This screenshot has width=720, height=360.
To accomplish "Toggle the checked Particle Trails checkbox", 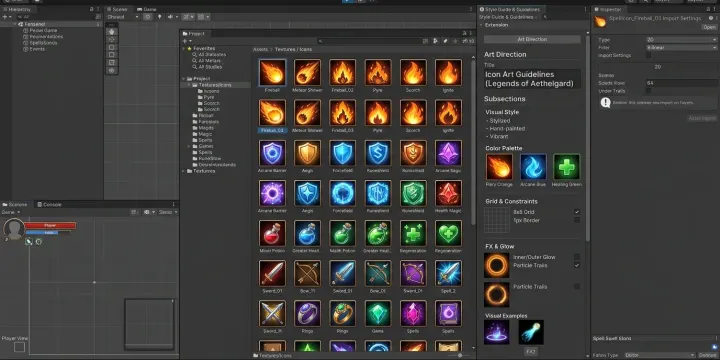I will tap(577, 265).
